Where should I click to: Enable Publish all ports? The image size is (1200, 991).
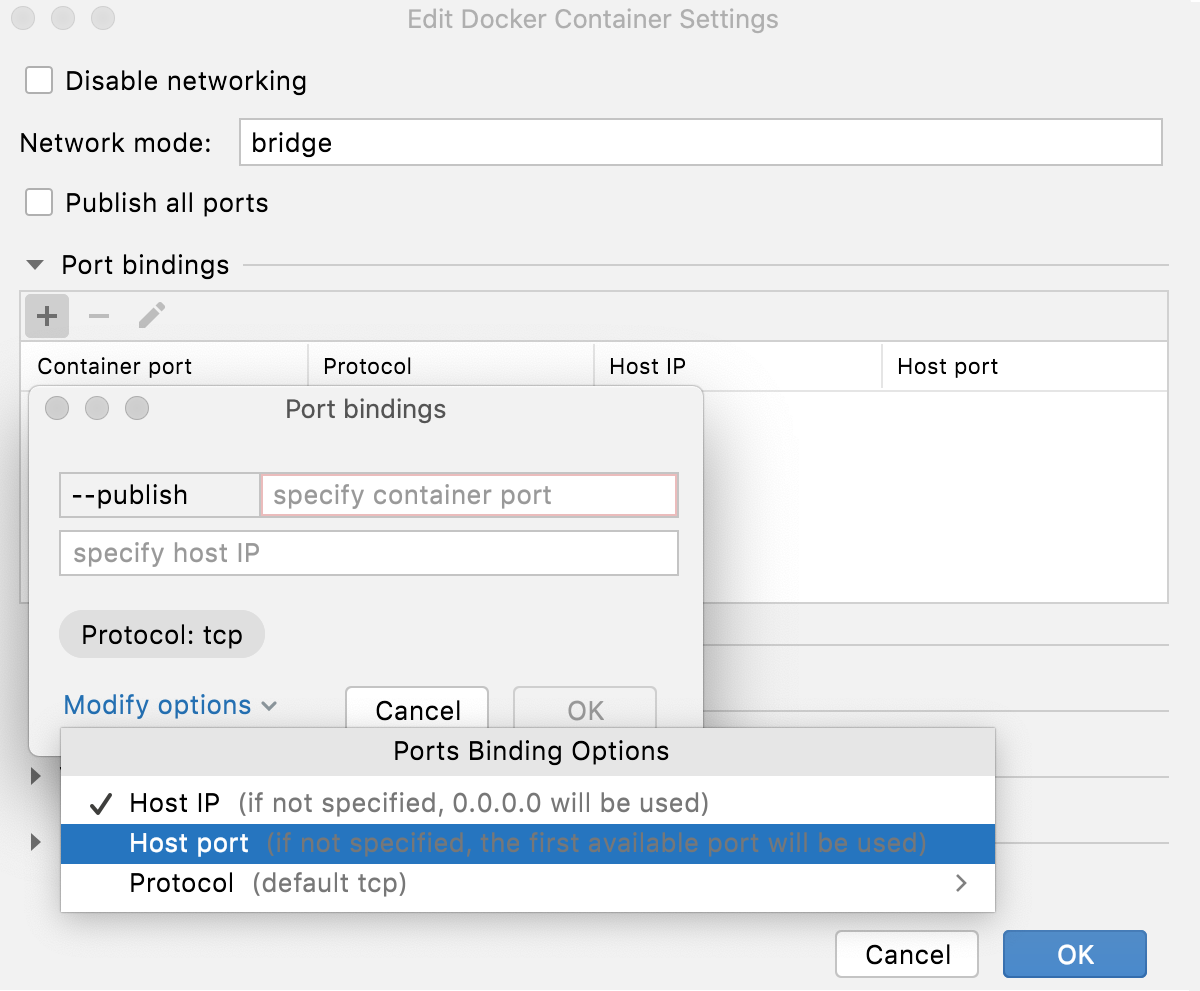(x=38, y=202)
